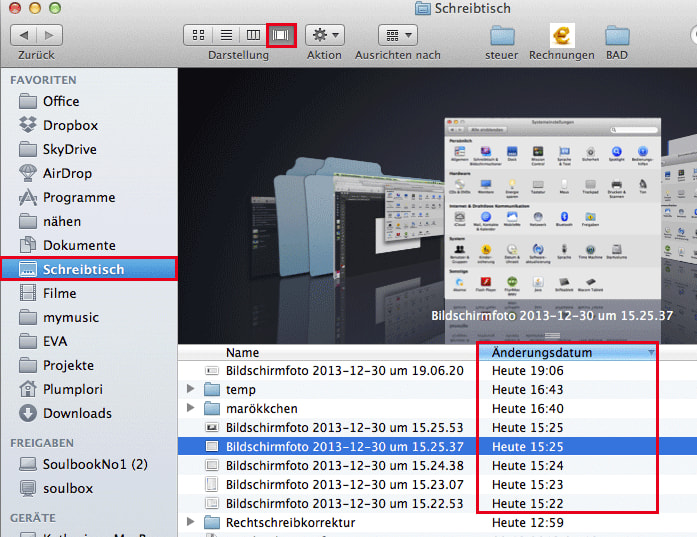Viewport: 697px width, 537px height.
Task: Open Filme in the sidebar
Action: (x=89, y=293)
